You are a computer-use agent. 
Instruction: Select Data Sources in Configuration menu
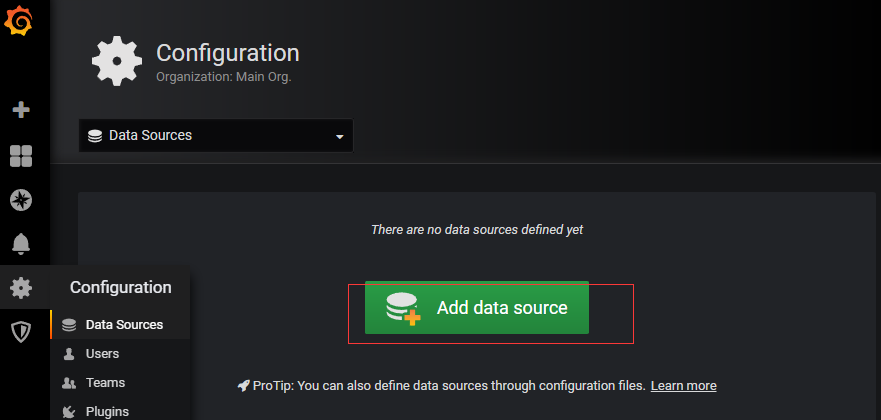pyautogui.click(x=124, y=324)
